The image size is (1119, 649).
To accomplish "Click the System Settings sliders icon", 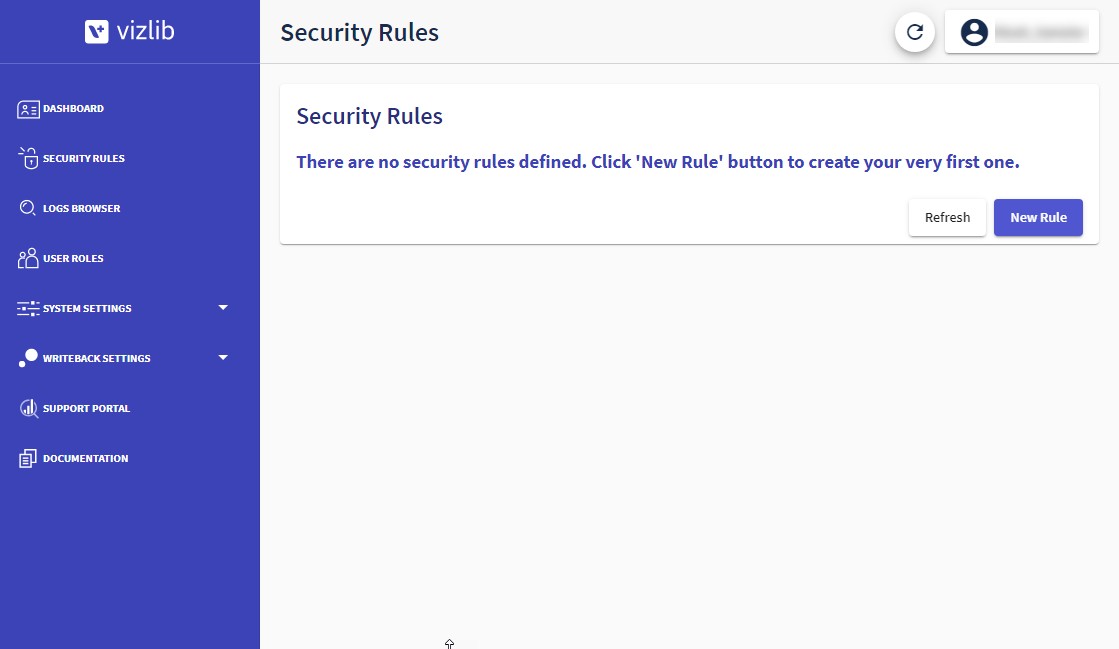I will pyautogui.click(x=28, y=308).
